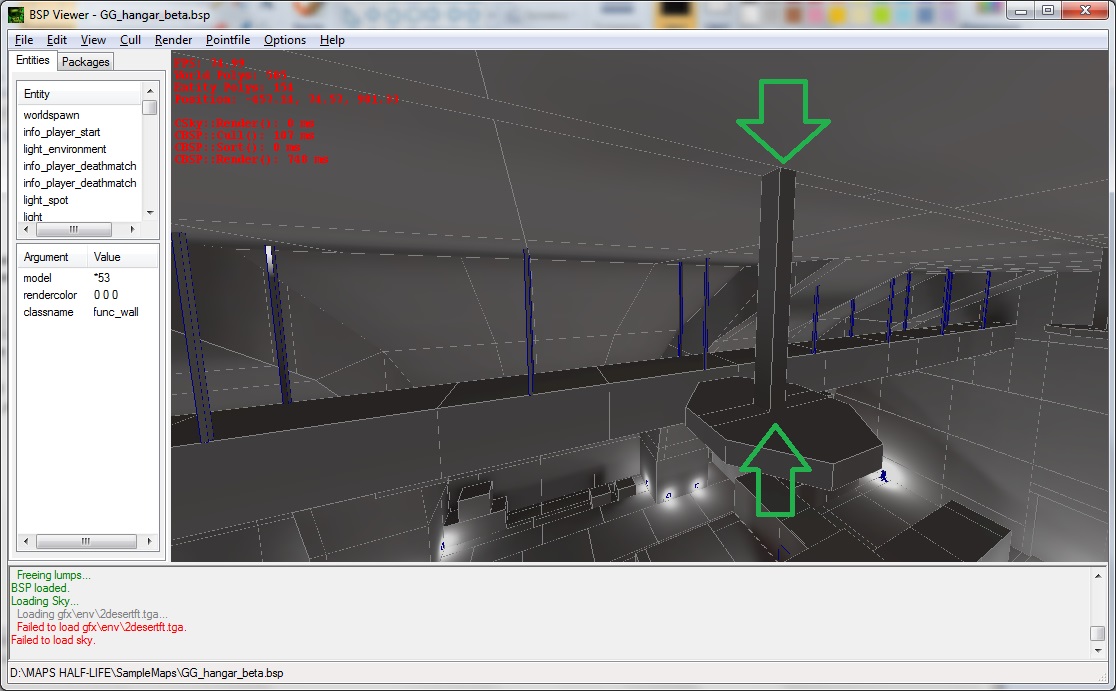
Task: Select the info_player_start entity
Action: (62, 132)
